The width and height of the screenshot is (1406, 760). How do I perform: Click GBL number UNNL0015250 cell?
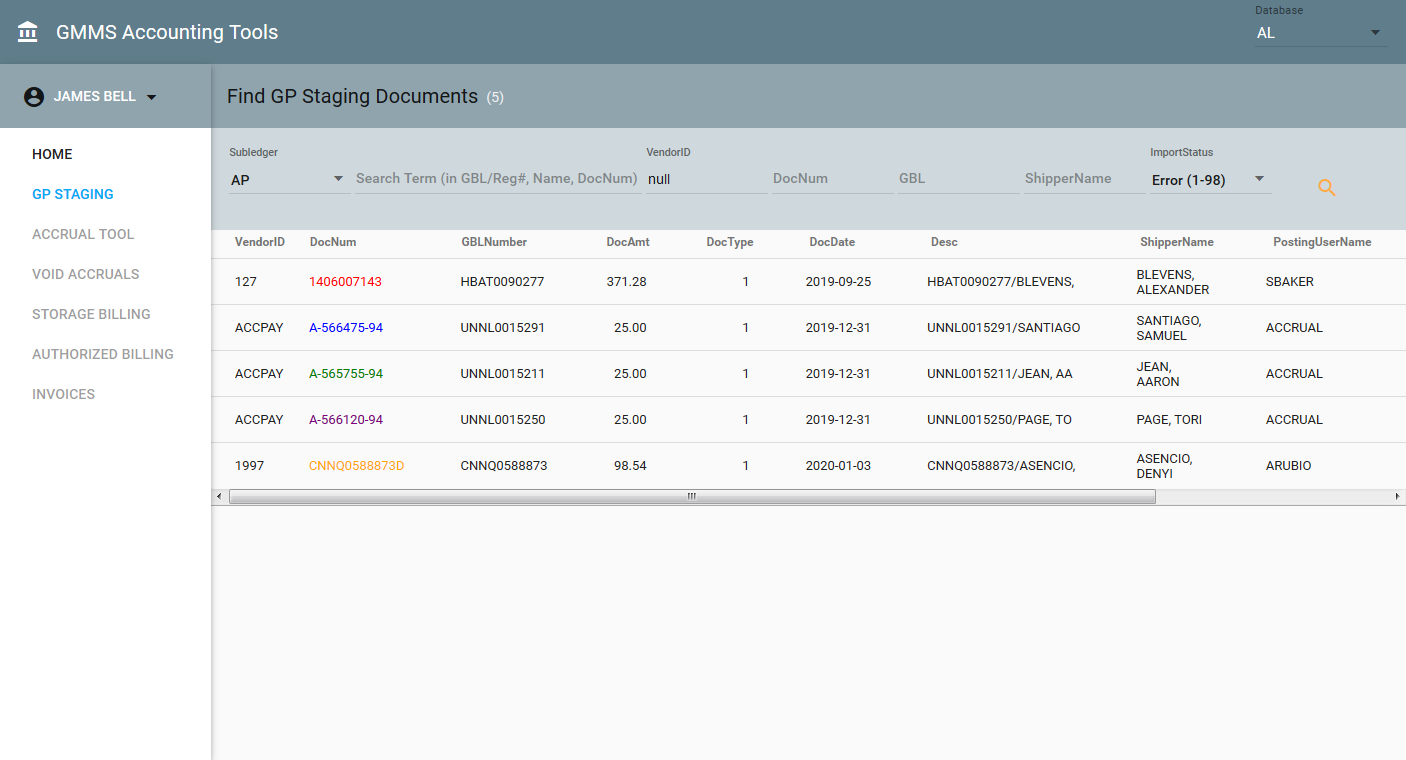(503, 420)
